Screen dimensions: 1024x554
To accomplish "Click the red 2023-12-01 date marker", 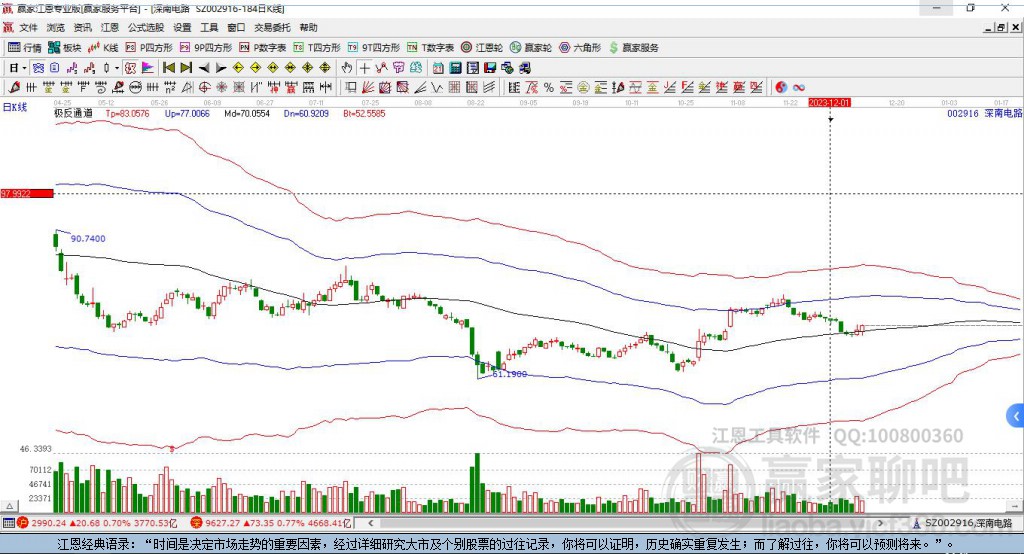I will 829,103.
